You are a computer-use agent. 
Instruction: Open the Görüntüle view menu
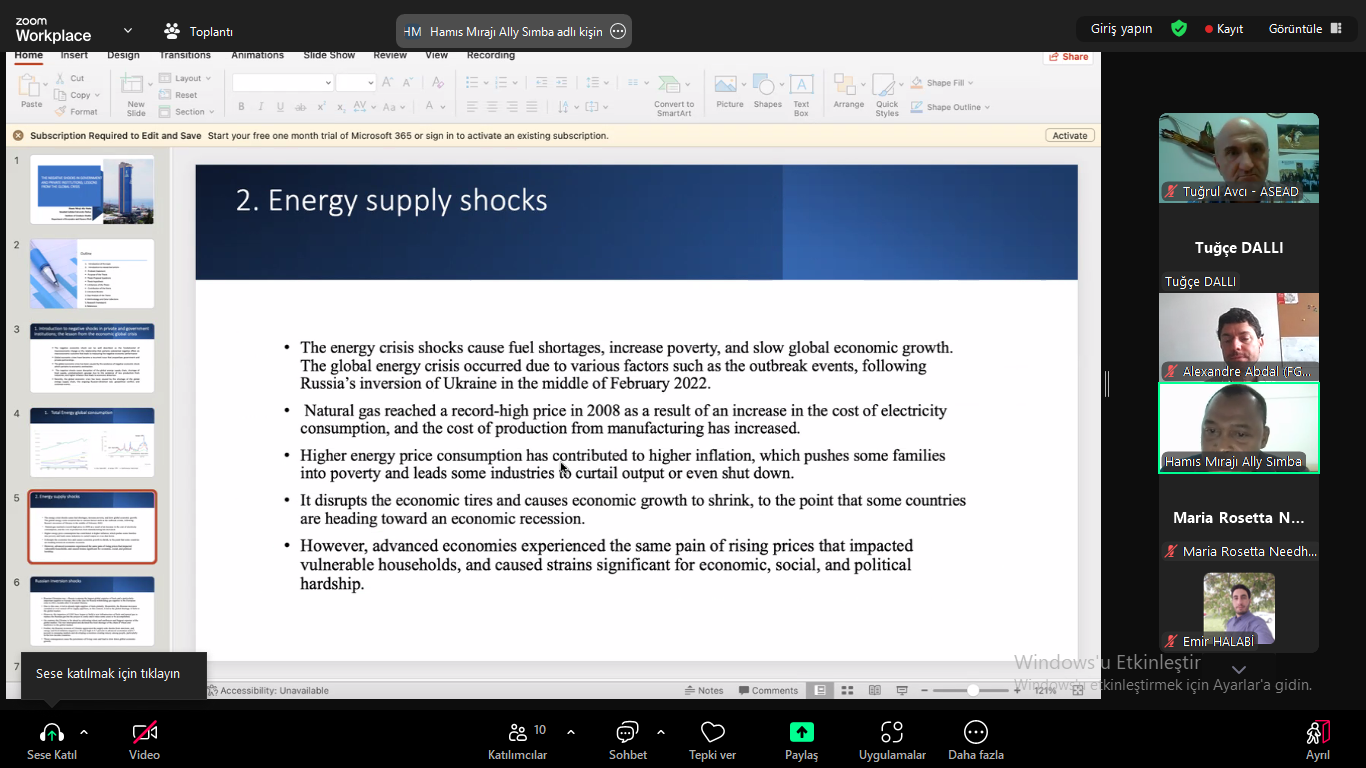click(1305, 29)
